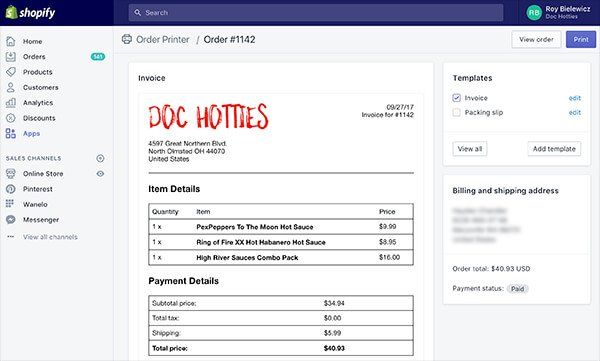Go to Orders section

(34, 57)
